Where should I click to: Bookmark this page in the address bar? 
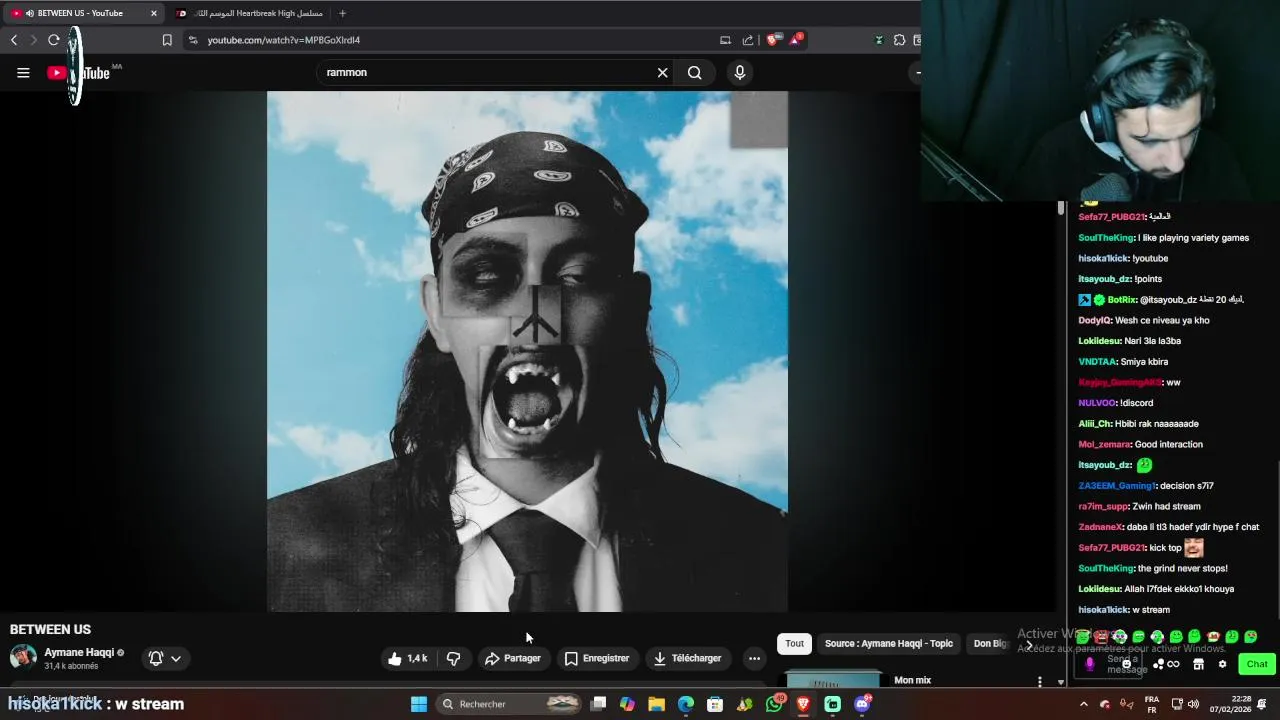click(x=167, y=40)
